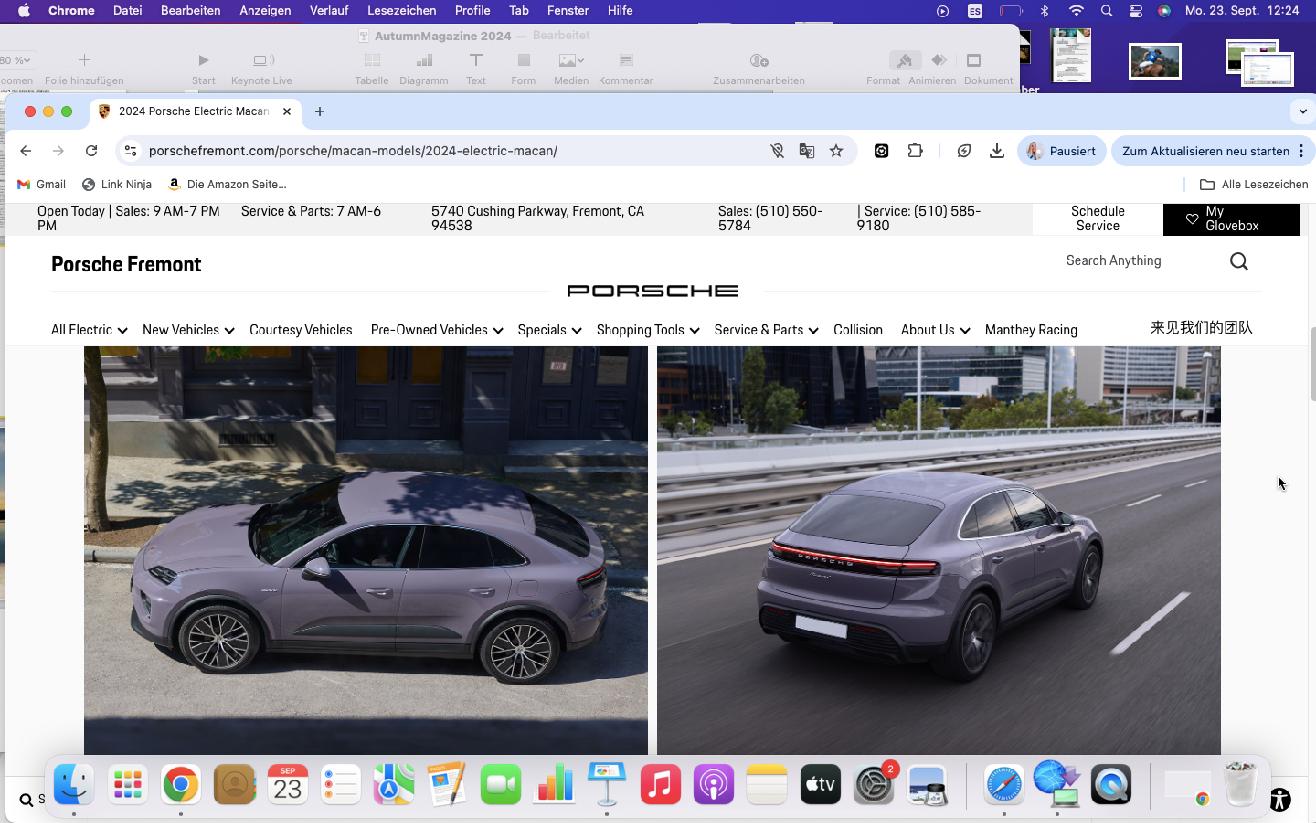This screenshot has height=823, width=1316.
Task: Open the Apple menu
Action: pyautogui.click(x=23, y=11)
